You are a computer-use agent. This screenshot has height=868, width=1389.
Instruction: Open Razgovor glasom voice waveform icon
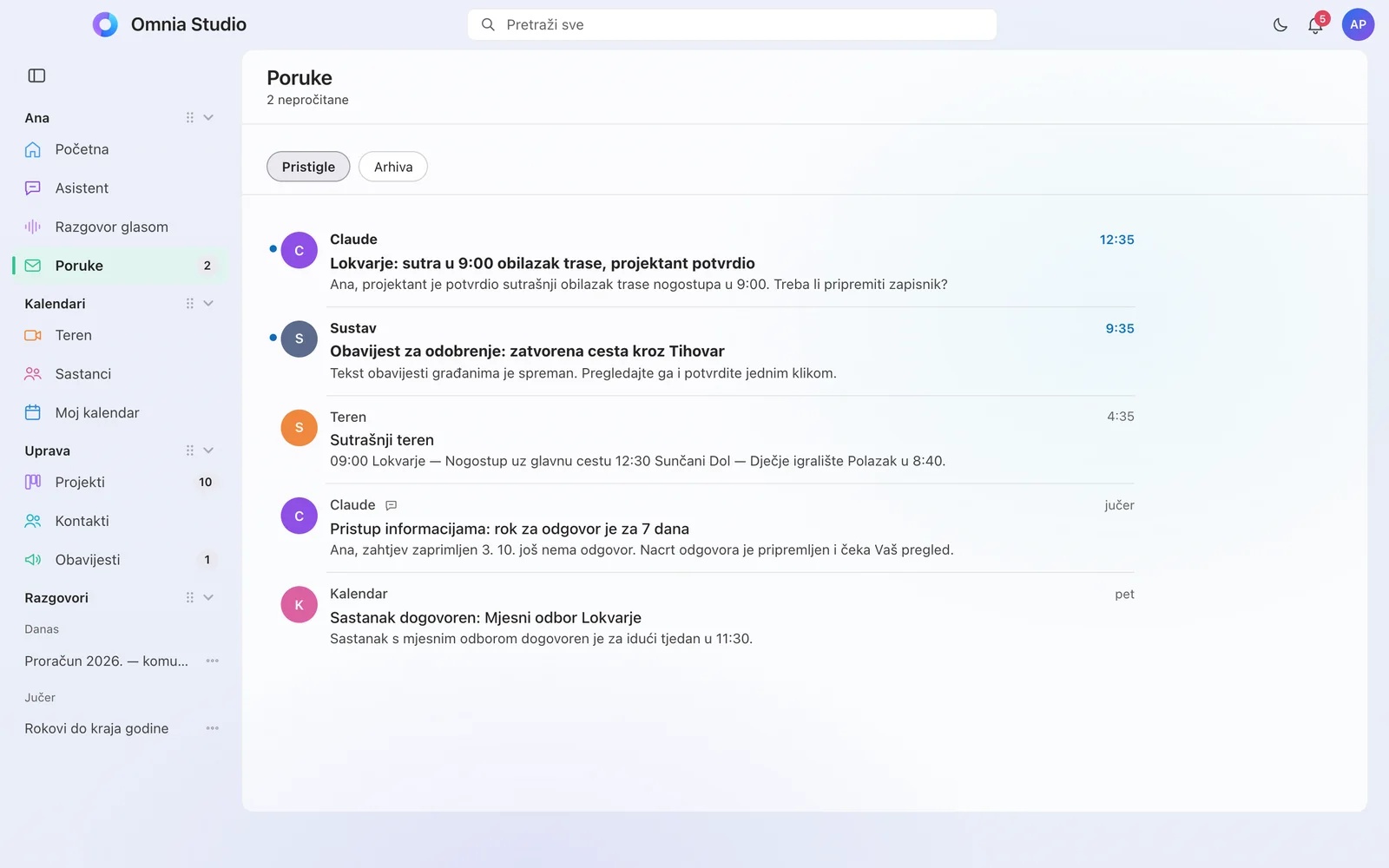coord(33,227)
